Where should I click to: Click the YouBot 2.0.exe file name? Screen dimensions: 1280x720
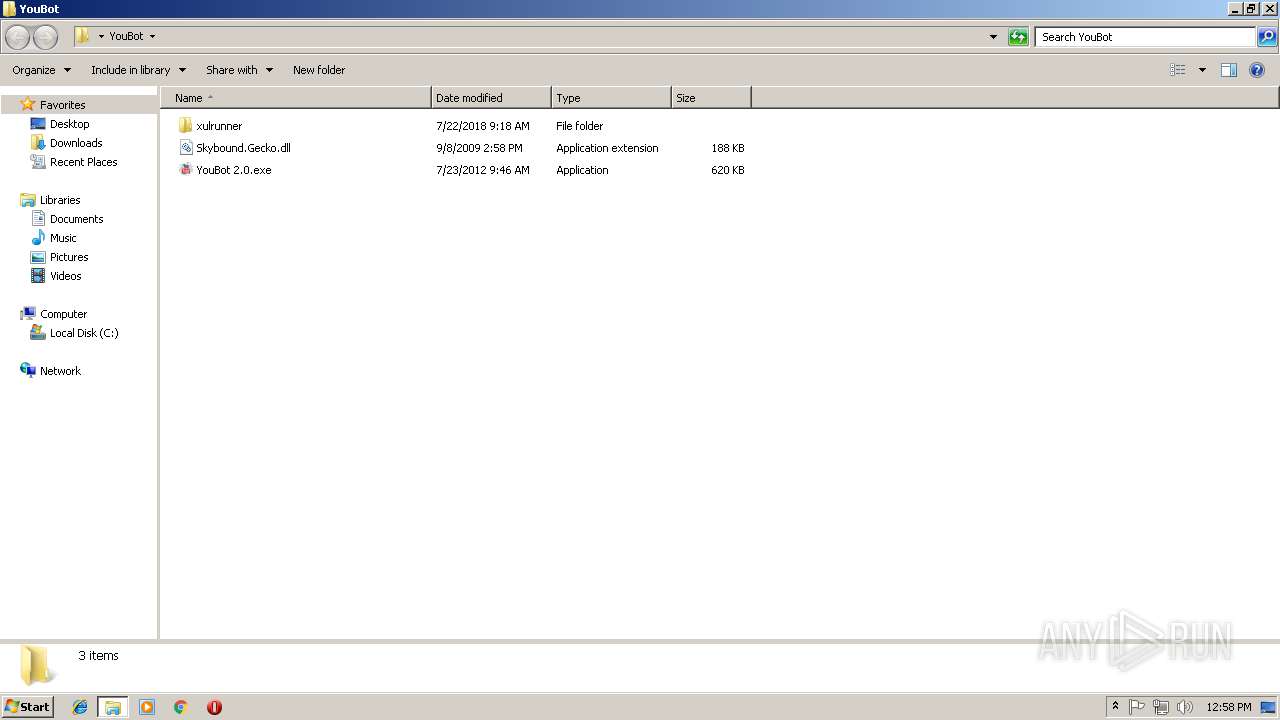(x=234, y=170)
